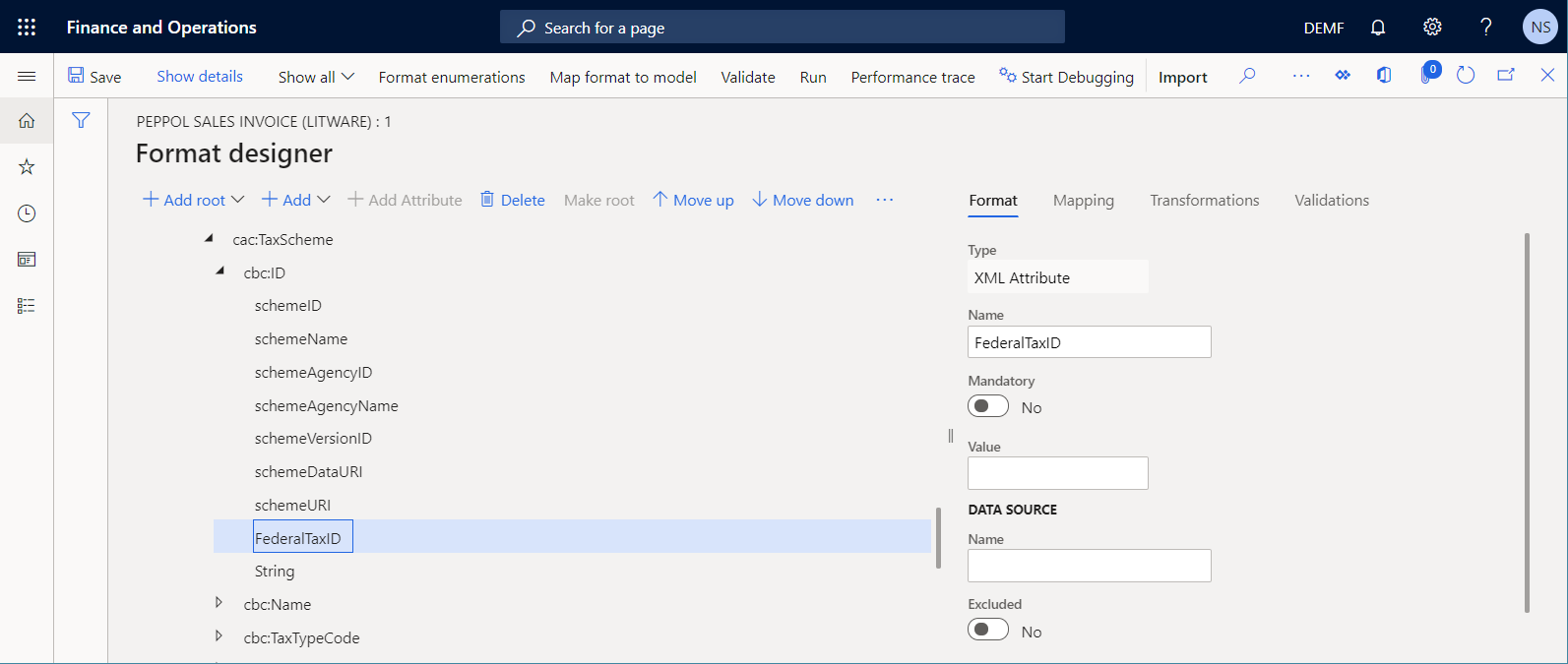
Task: Click the Value input field
Action: click(x=1058, y=473)
